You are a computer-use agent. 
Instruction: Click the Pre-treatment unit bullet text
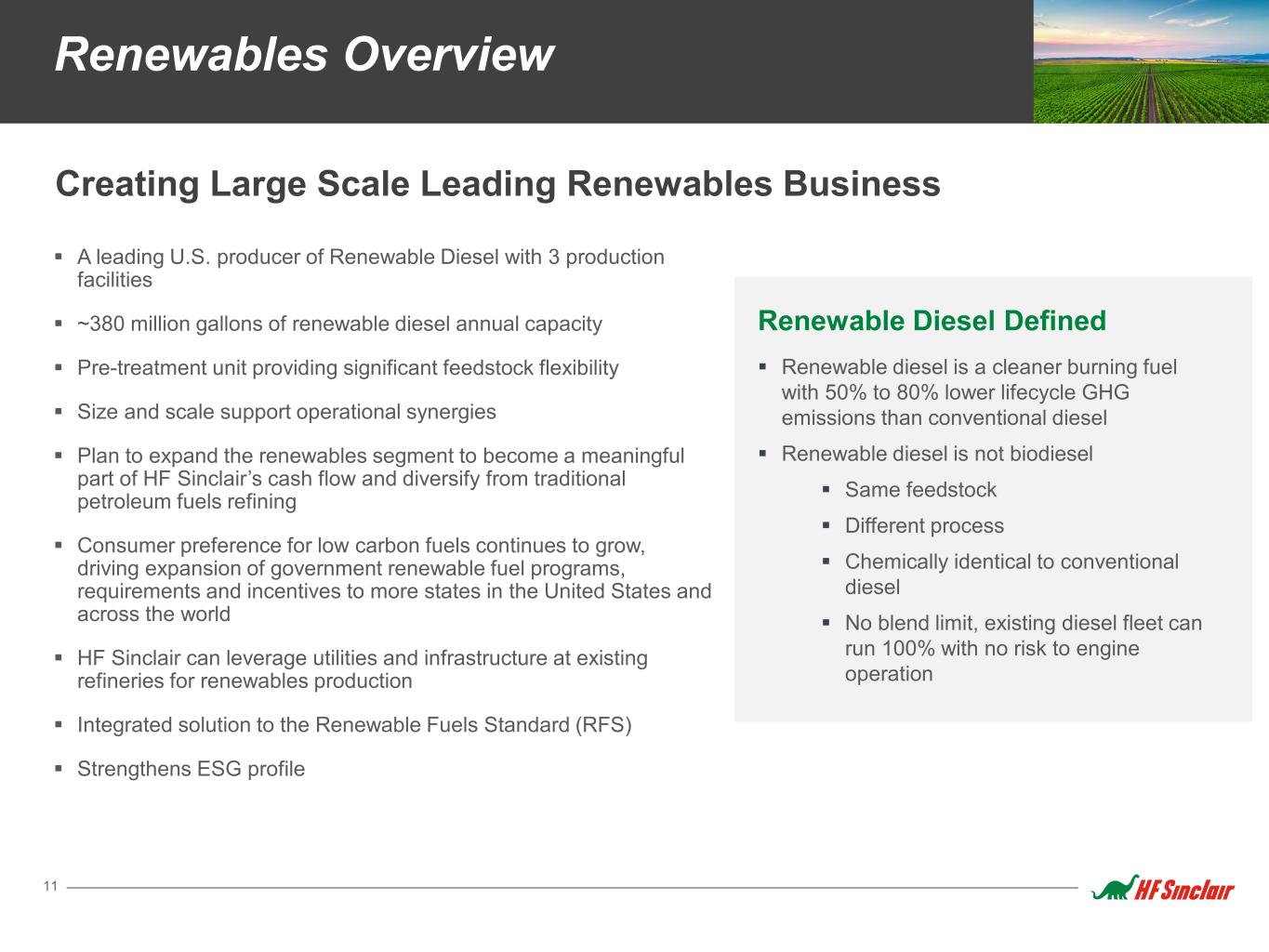[348, 368]
